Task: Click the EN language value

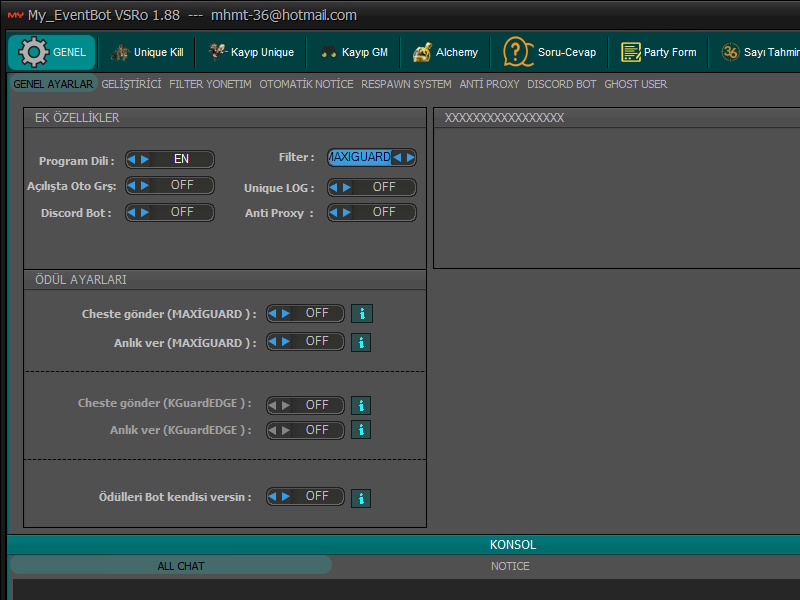Action: [181, 159]
